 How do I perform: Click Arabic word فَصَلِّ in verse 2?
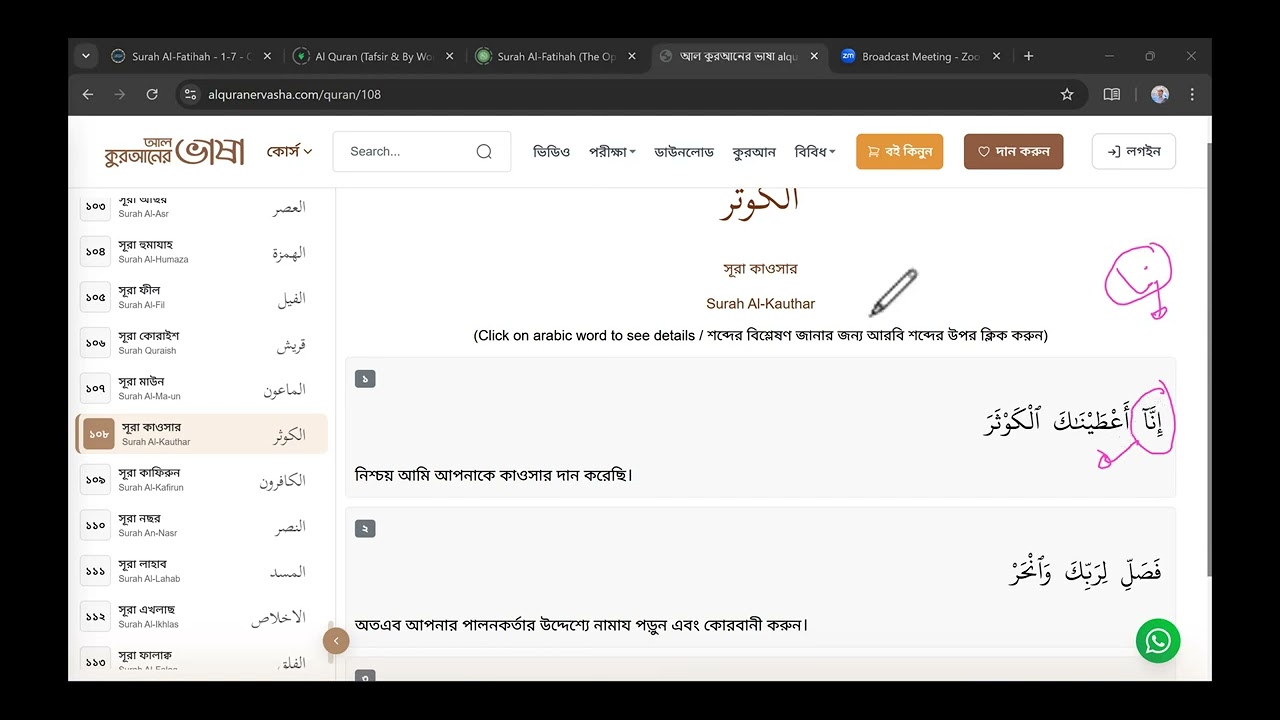[1140, 572]
